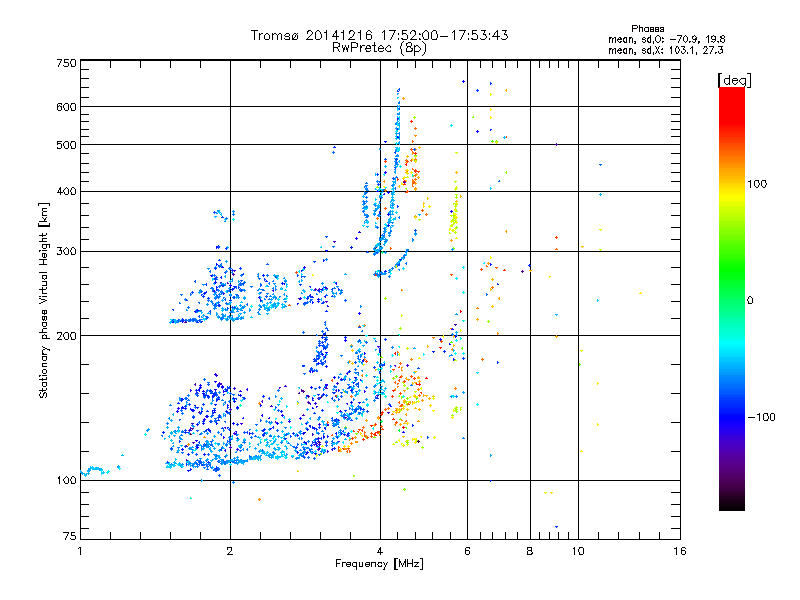Click the colorbar tick label "100"

click(x=757, y=184)
